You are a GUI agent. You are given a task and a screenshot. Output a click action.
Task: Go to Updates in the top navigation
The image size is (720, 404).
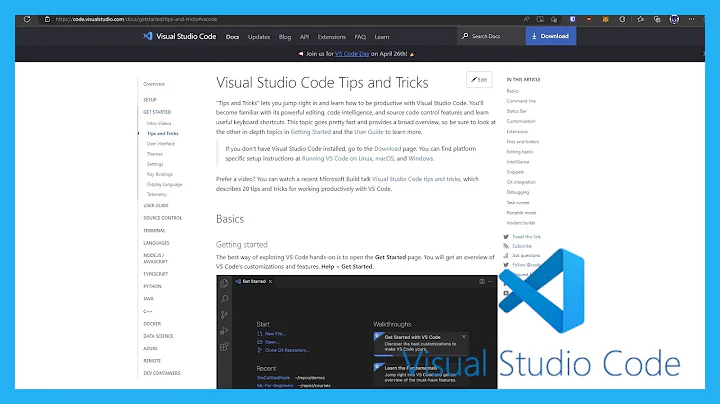[259, 37]
